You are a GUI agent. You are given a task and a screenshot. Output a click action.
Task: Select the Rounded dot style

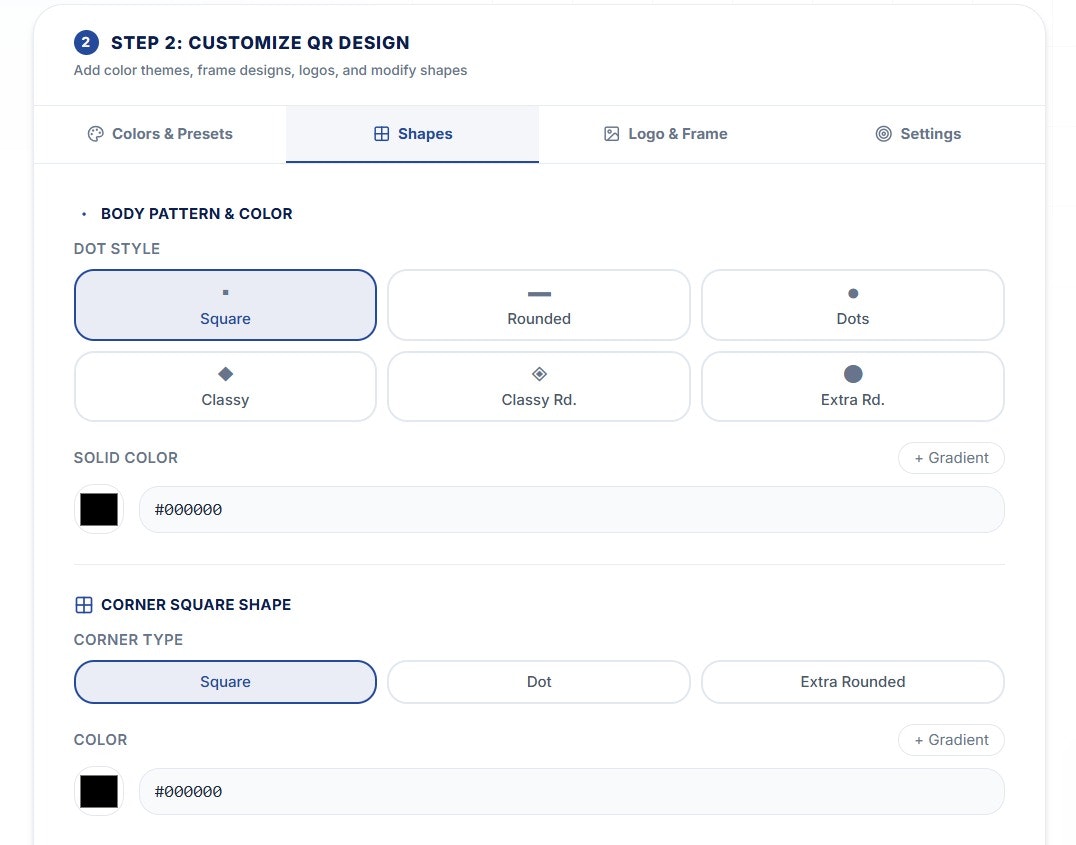[539, 305]
